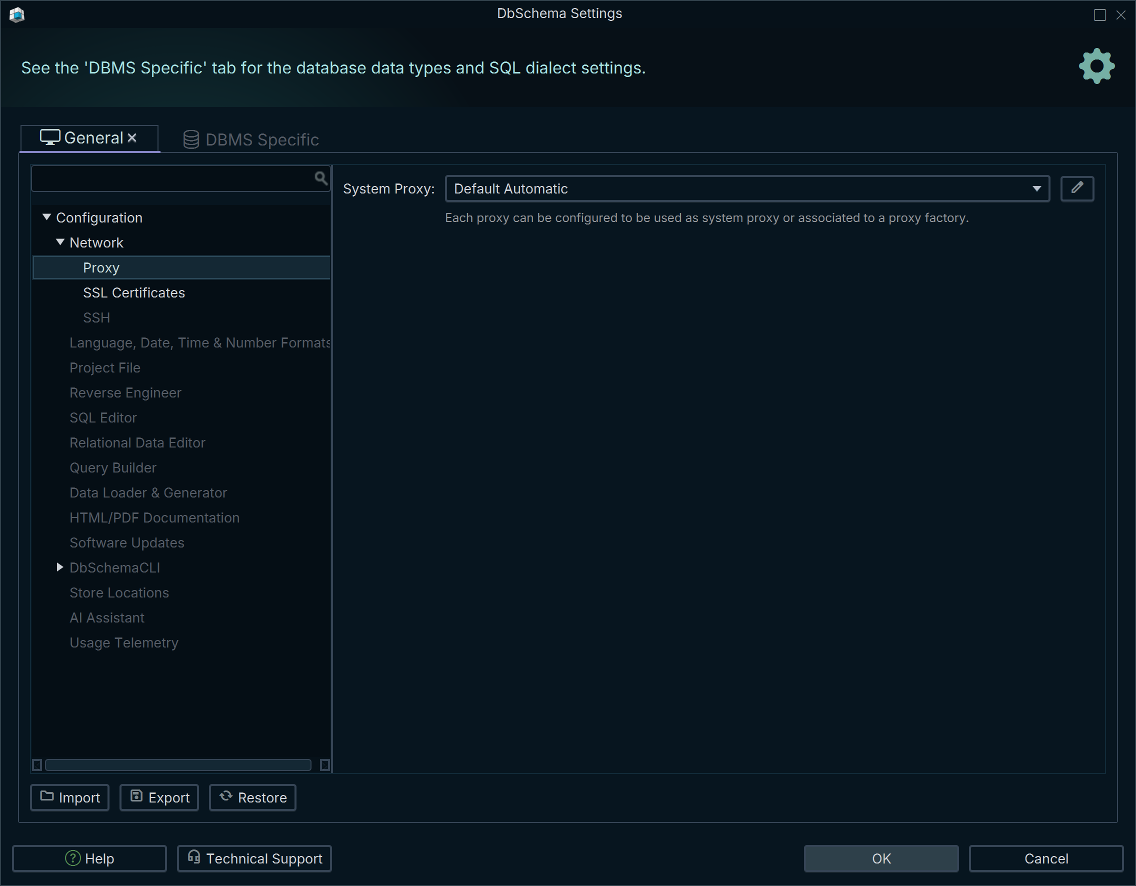Open Help
This screenshot has height=886, width=1136.
[x=89, y=858]
